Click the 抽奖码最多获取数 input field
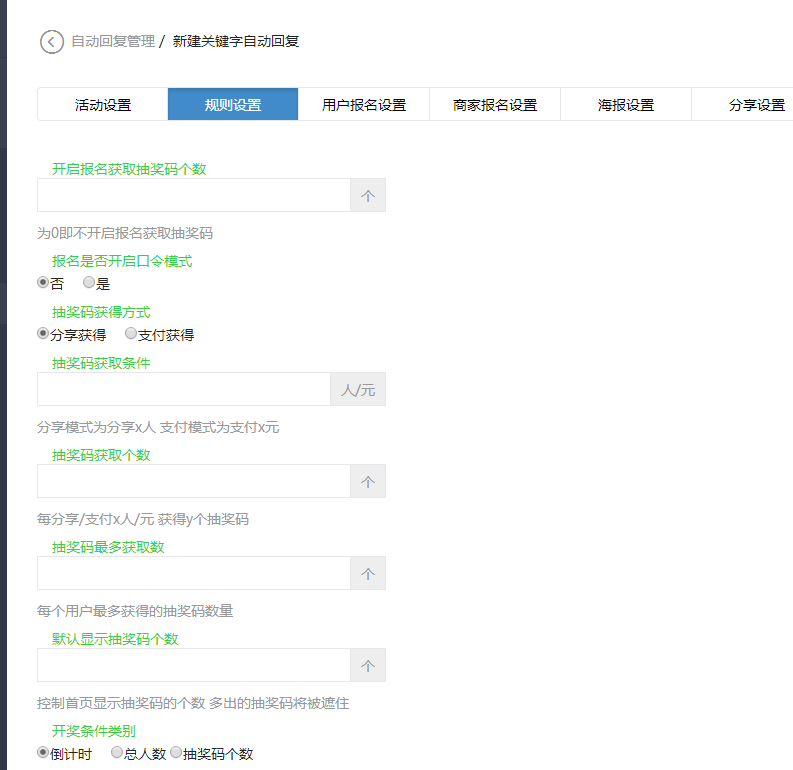 click(194, 574)
